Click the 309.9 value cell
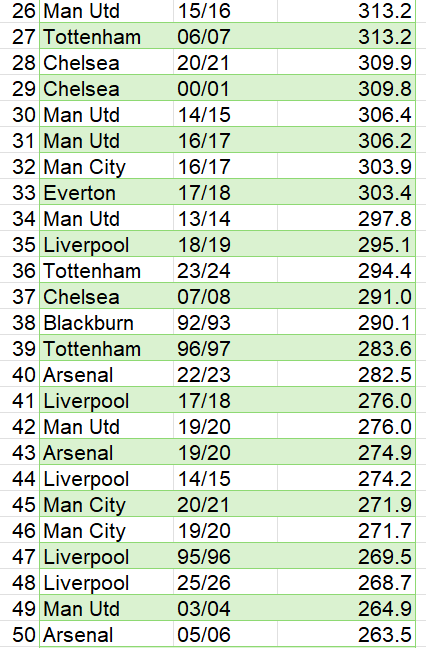 346,62
